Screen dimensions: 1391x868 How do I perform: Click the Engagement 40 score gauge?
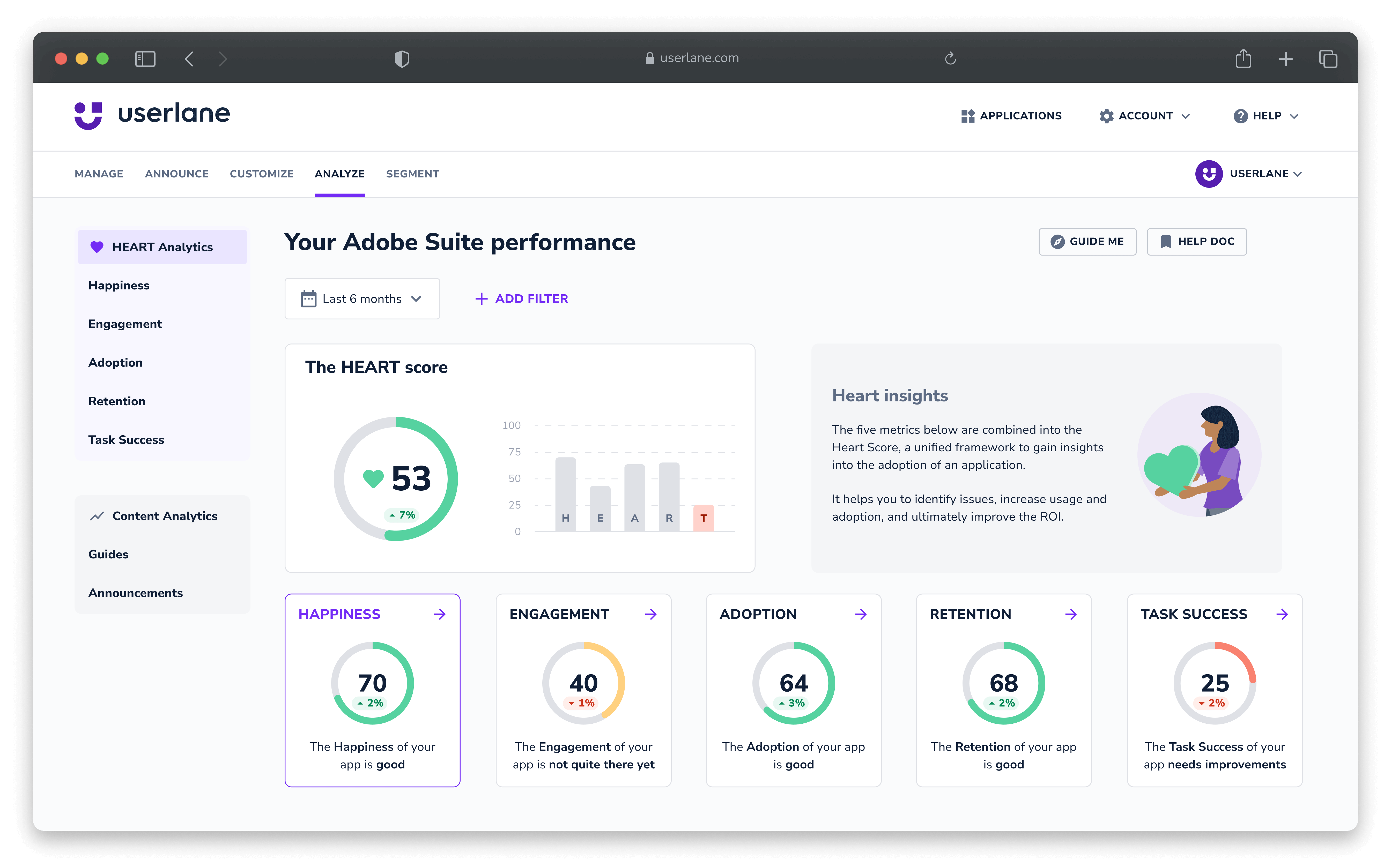coord(583,683)
